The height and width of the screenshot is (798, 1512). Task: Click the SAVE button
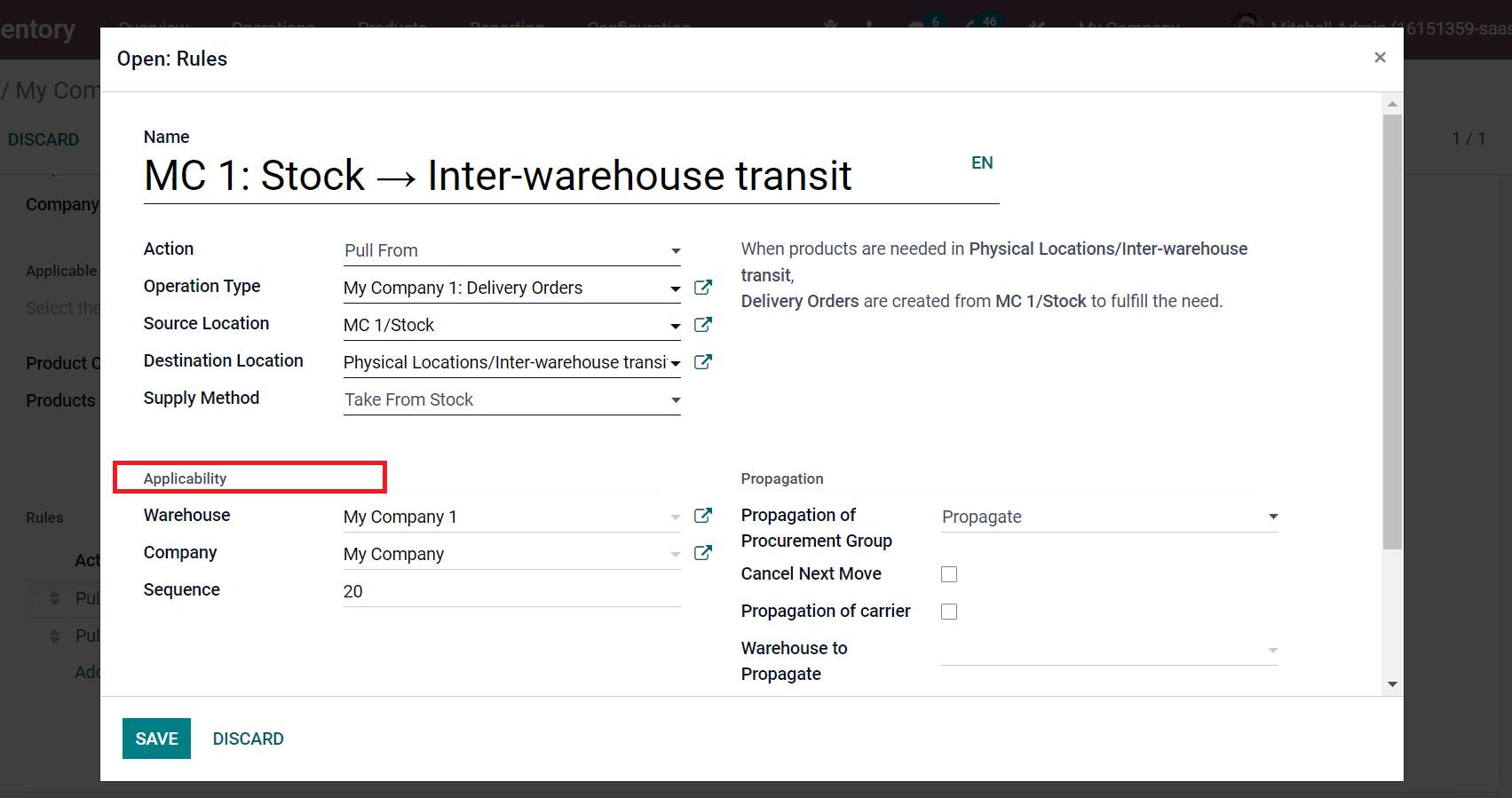pos(156,739)
